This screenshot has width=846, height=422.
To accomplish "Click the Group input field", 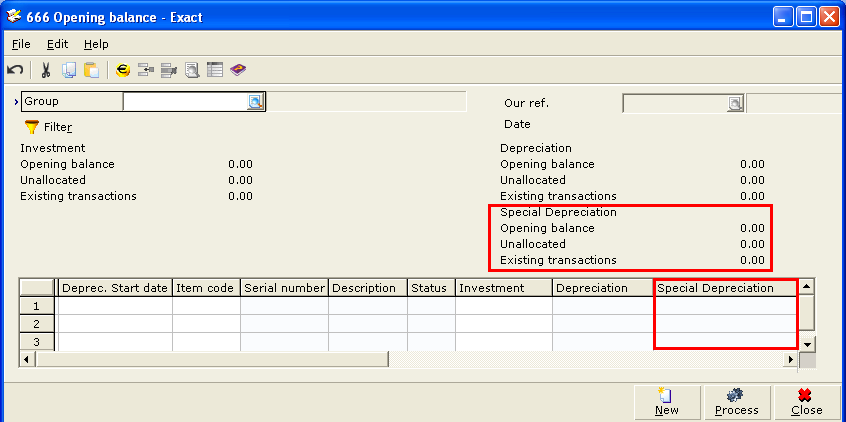I will click(185, 102).
